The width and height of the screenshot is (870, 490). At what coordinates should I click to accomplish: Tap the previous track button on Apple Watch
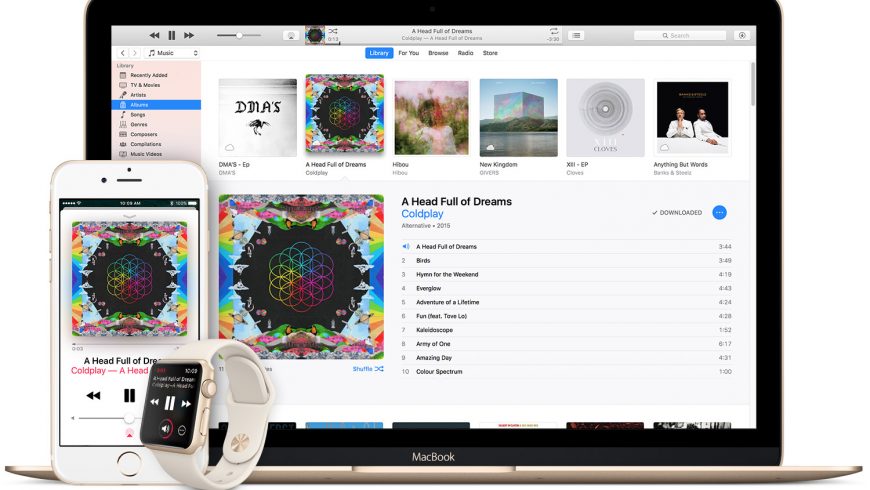154,401
